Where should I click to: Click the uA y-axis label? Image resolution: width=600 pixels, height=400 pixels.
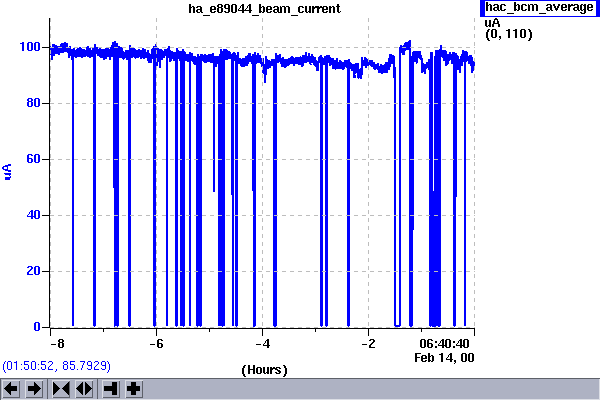(x=9, y=173)
